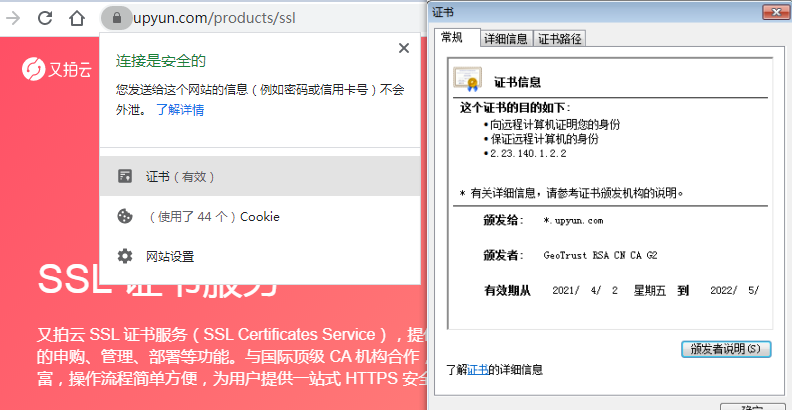Go to browser home page icon
The image size is (792, 410).
(76, 18)
